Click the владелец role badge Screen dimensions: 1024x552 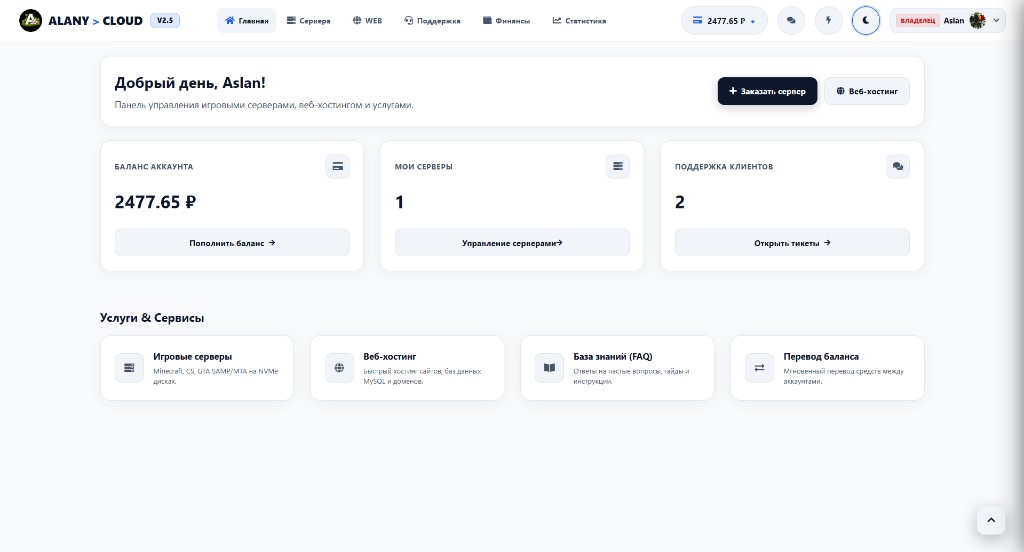pyautogui.click(x=918, y=21)
